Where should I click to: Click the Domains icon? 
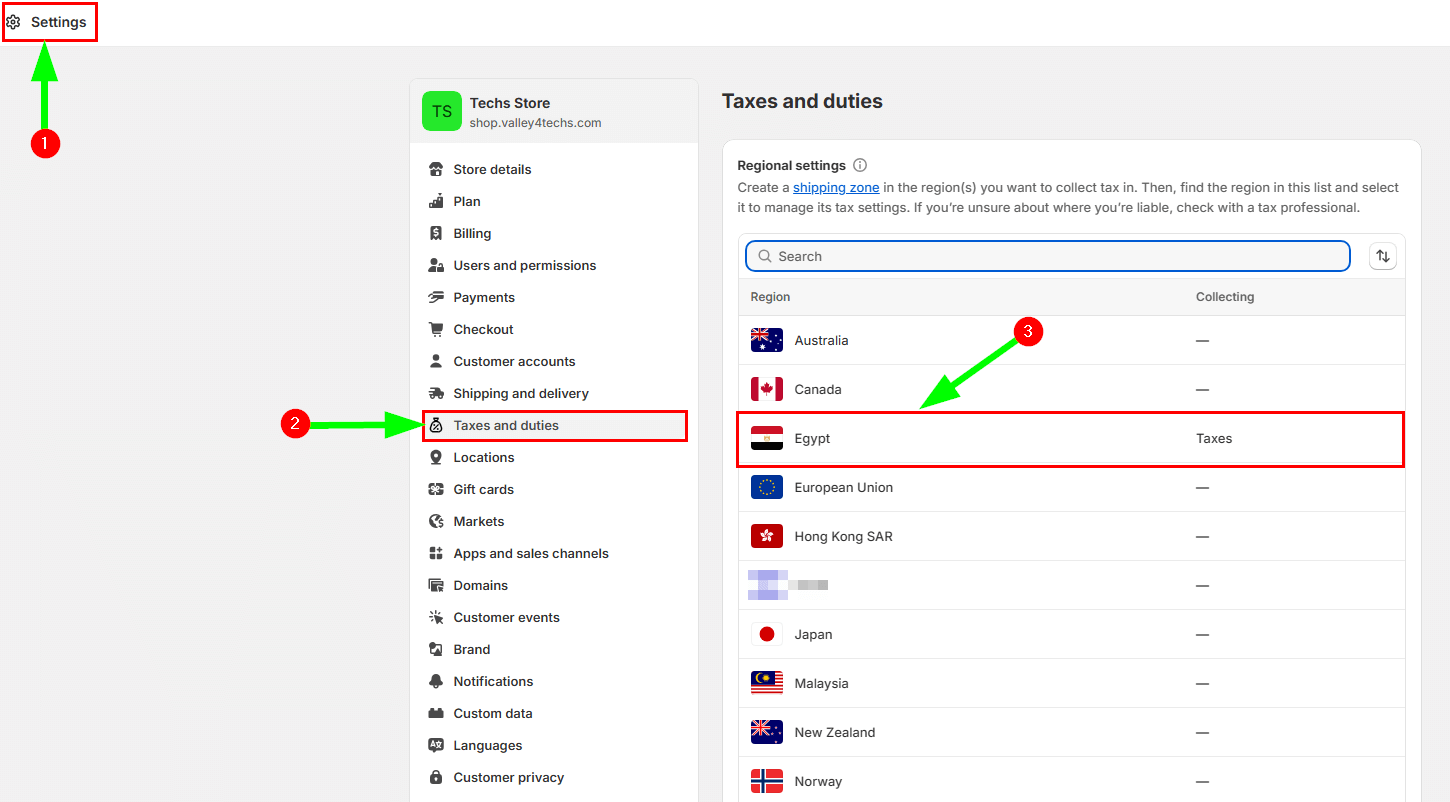point(436,585)
